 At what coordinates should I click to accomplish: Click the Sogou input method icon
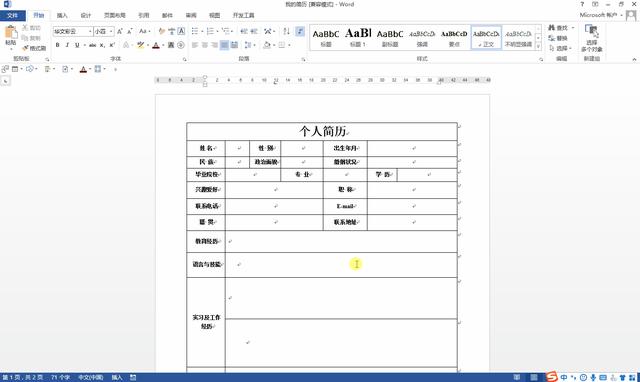click(552, 377)
